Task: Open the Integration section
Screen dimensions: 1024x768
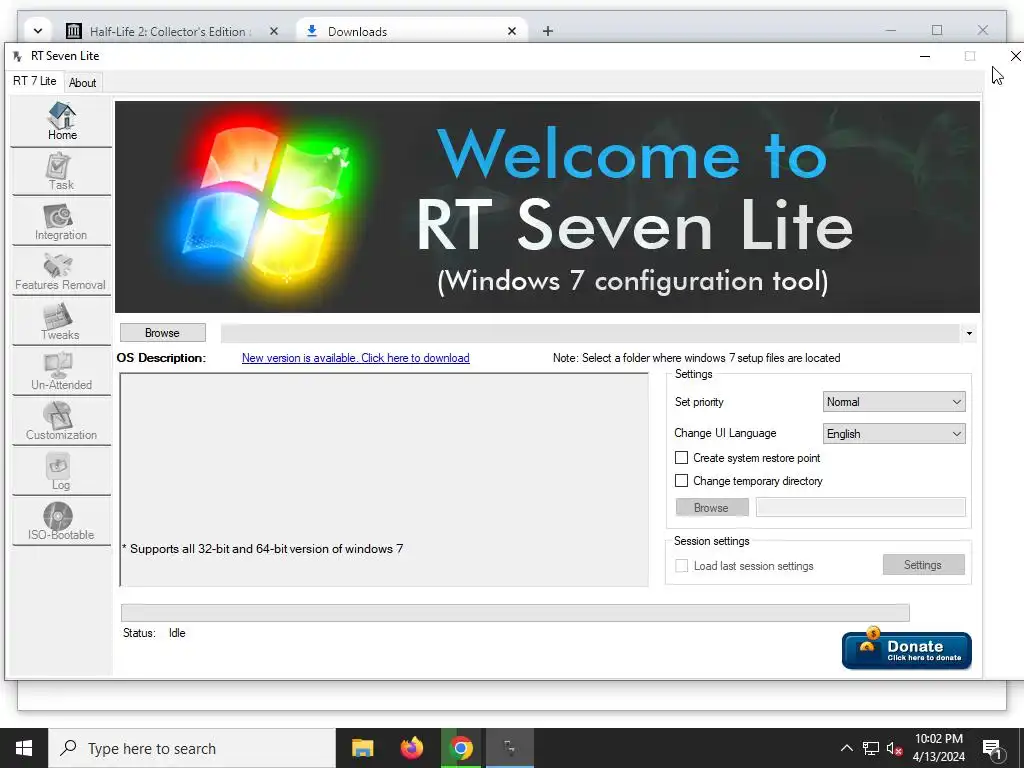Action: point(61,222)
